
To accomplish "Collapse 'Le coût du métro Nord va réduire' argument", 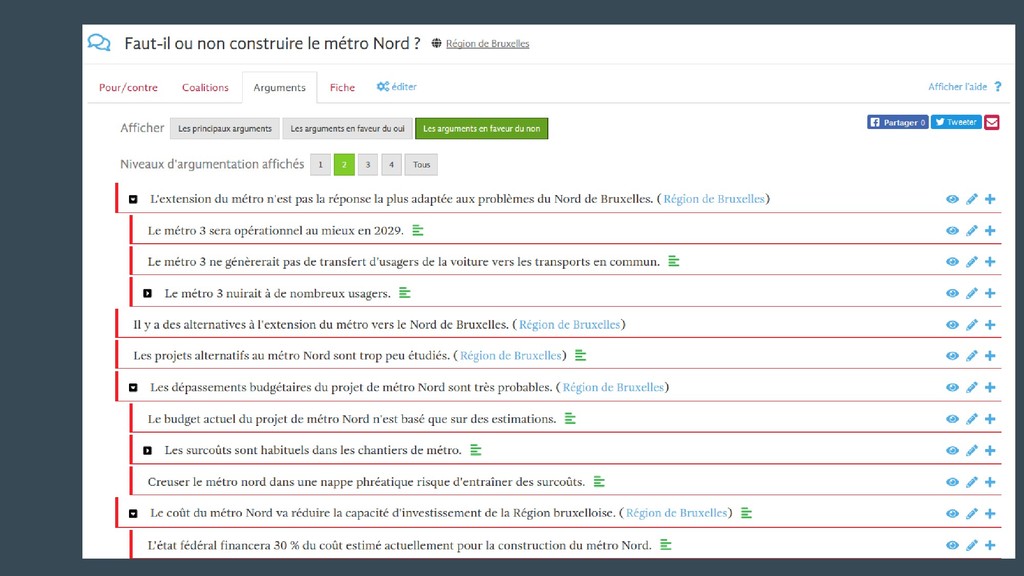I will click(133, 514).
